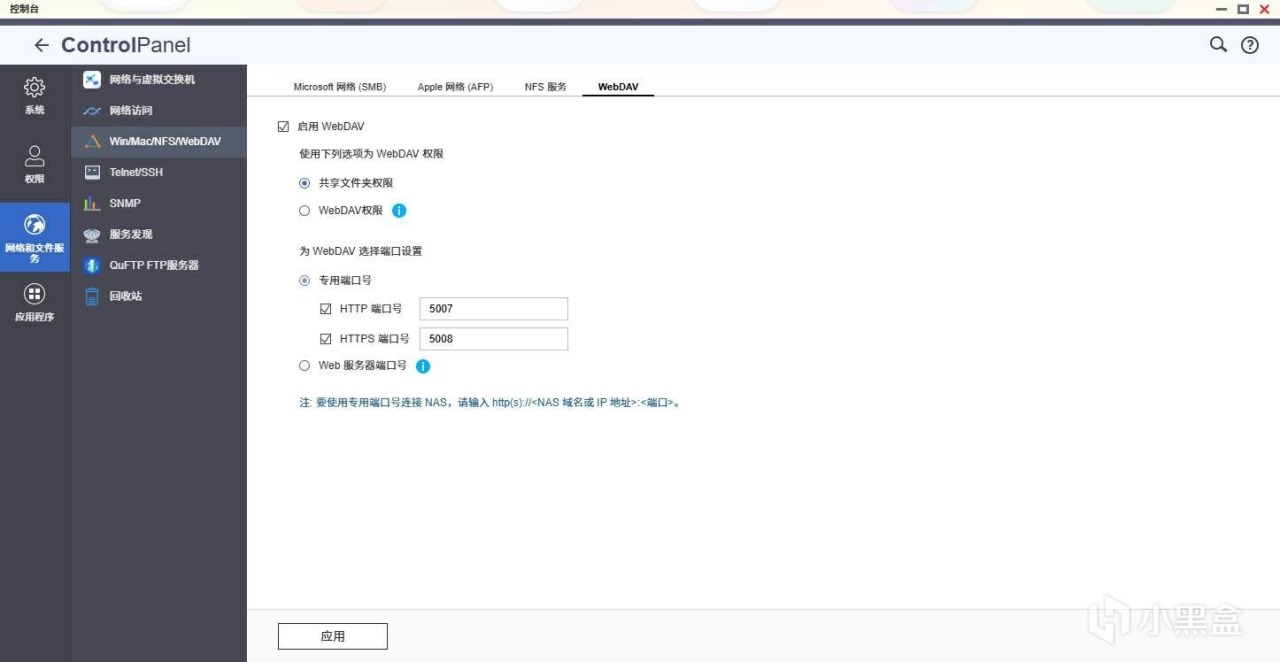This screenshot has width=1280, height=662.
Task: Click the HTTPS port field showing 5008
Action: (x=493, y=339)
